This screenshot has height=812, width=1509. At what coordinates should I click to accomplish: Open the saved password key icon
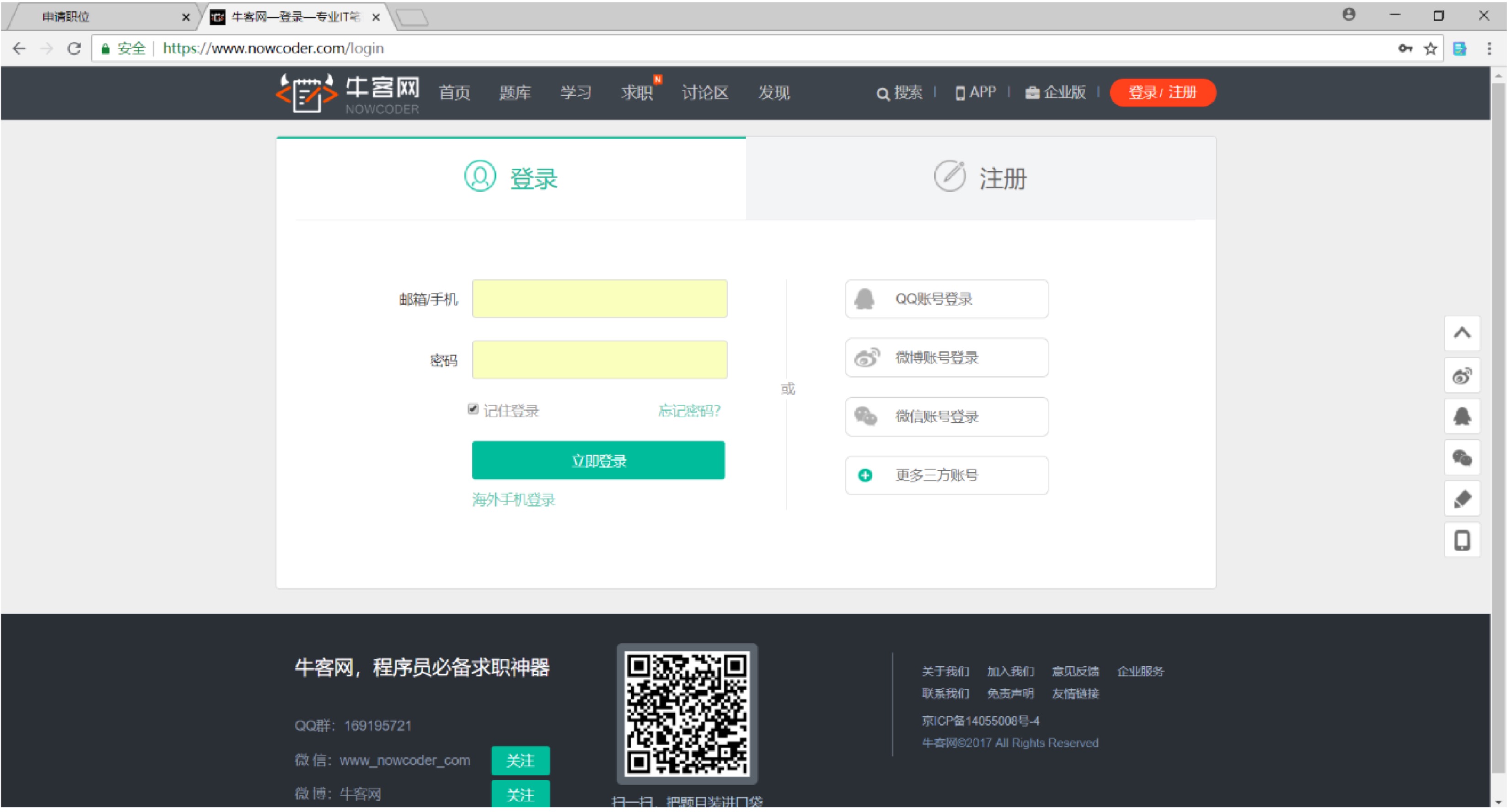(x=1405, y=48)
